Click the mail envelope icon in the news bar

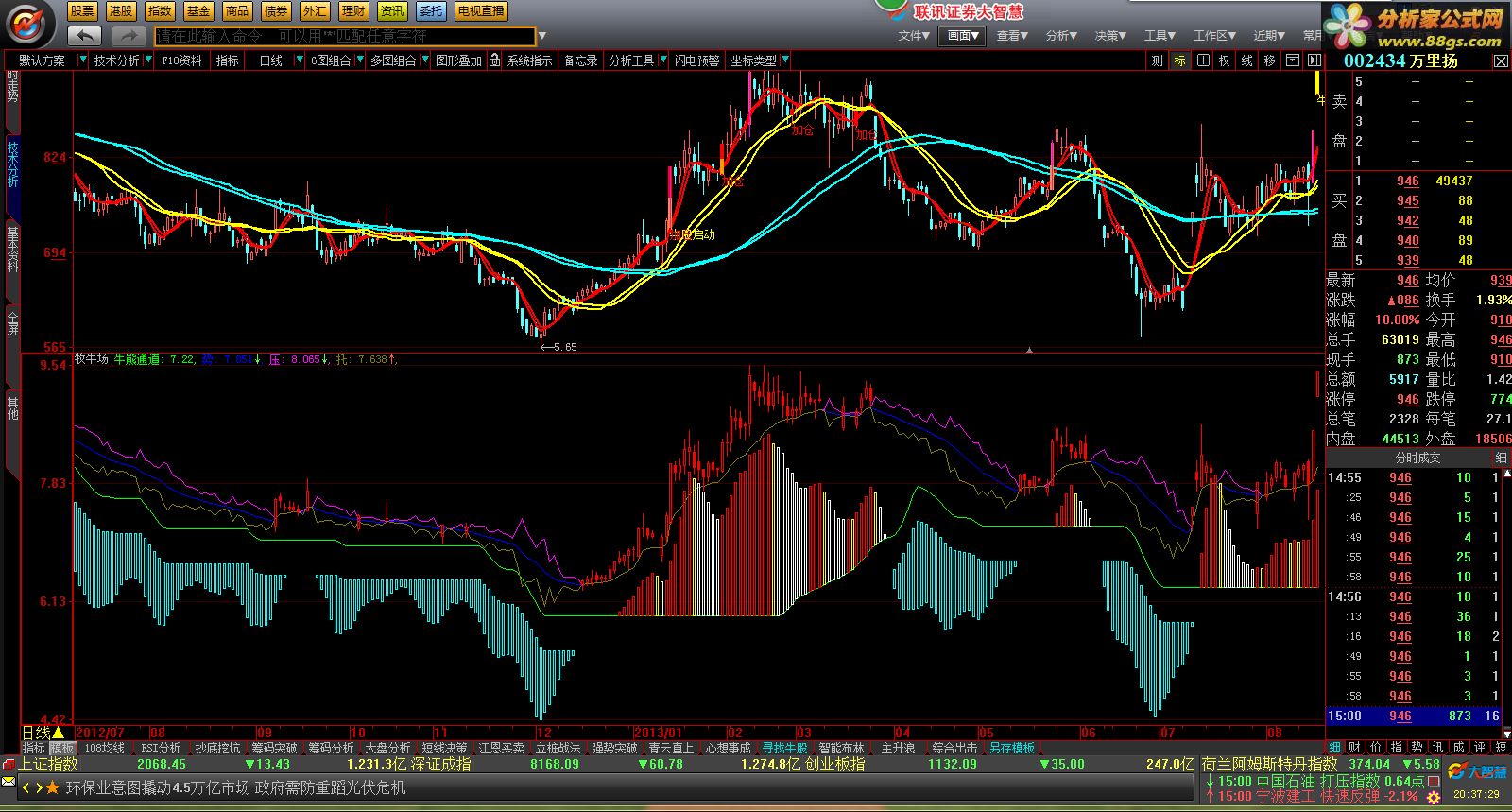pos(9,783)
